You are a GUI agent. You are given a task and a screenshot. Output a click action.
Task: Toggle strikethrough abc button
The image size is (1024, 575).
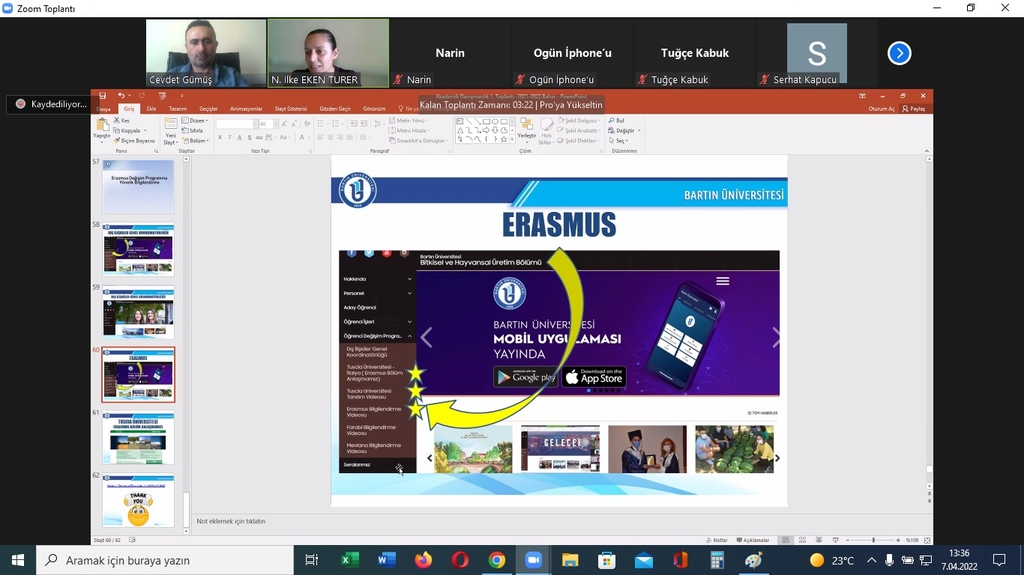coord(259,137)
